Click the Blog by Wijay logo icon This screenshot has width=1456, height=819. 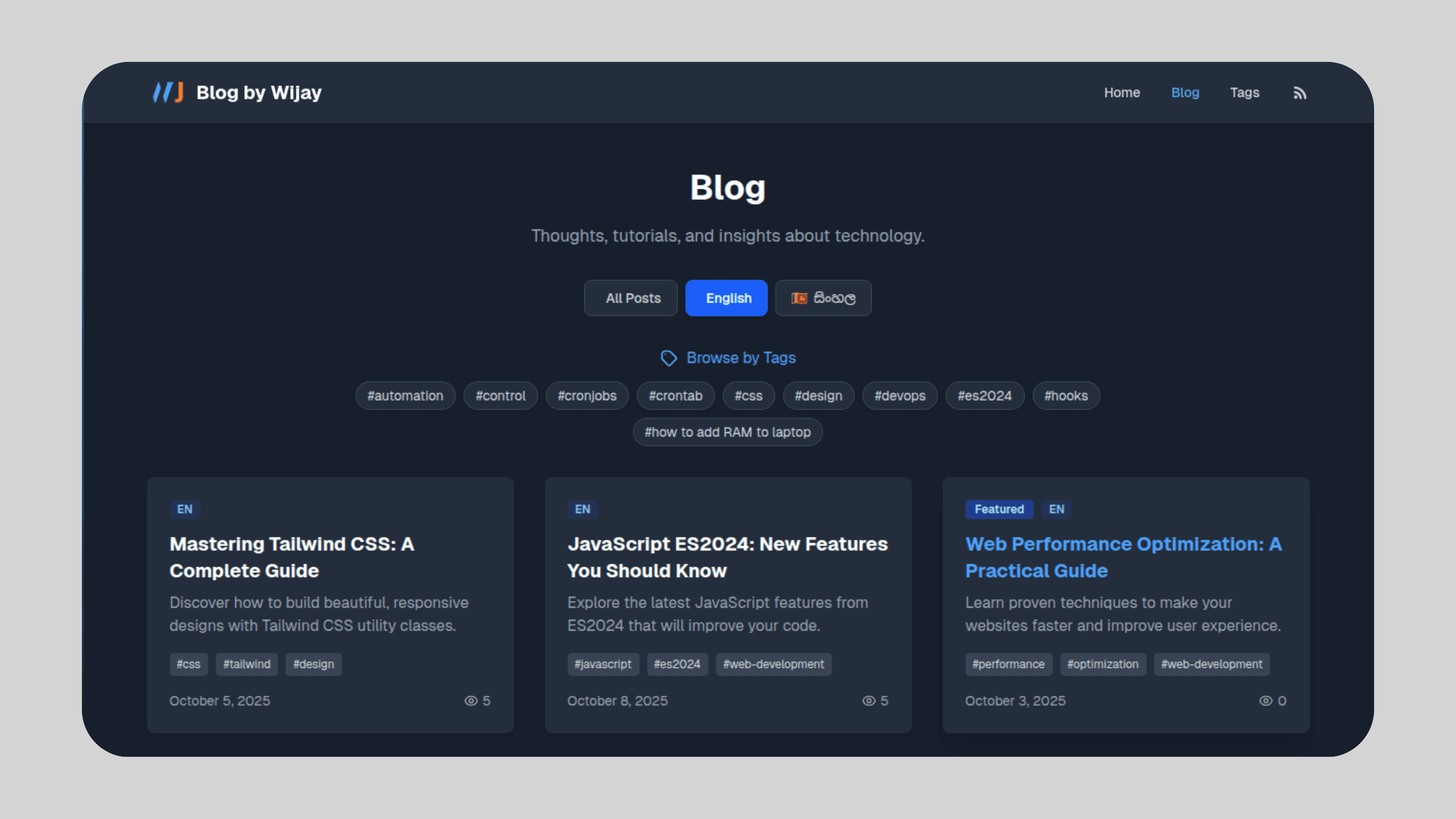pos(168,92)
